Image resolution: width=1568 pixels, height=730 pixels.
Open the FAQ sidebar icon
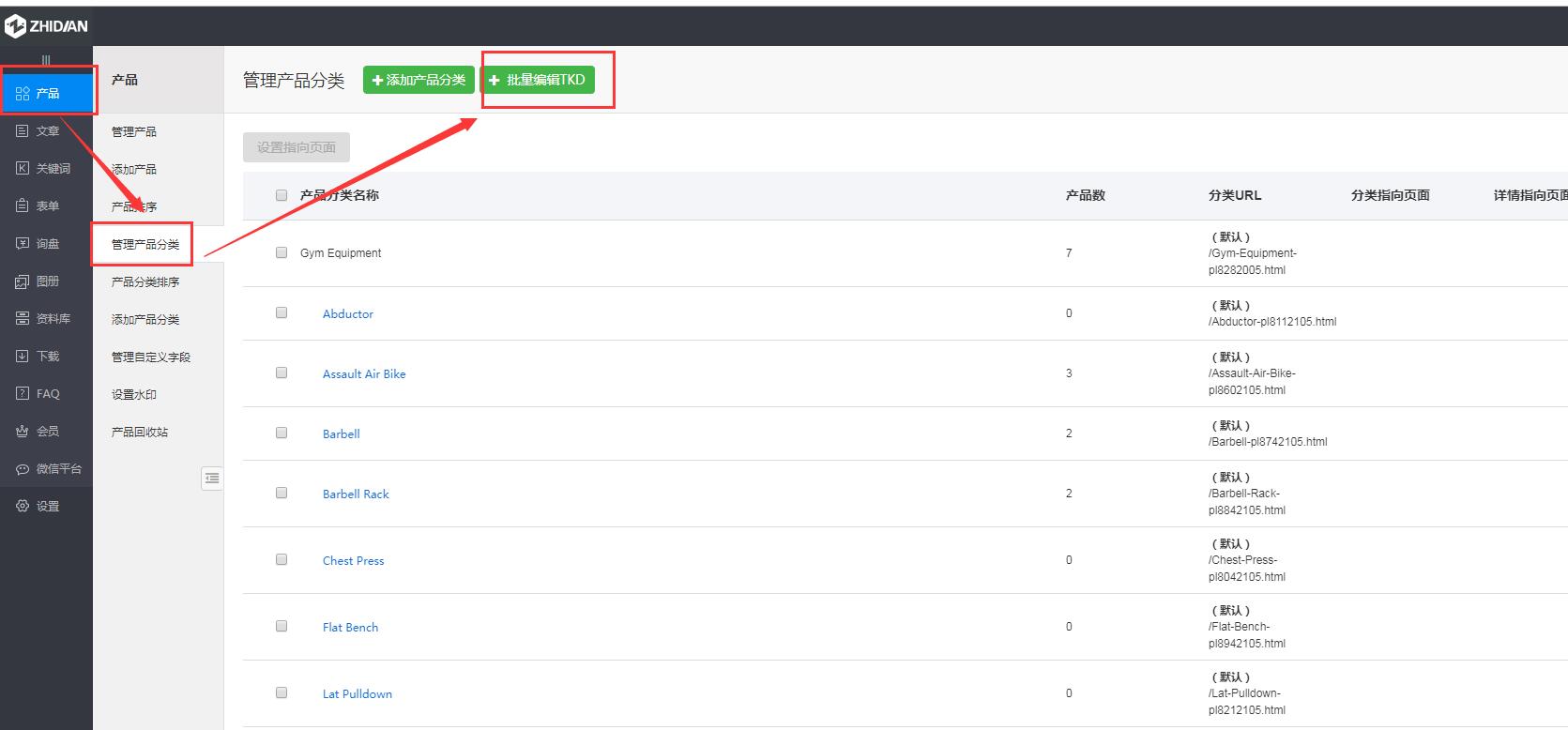[23, 394]
